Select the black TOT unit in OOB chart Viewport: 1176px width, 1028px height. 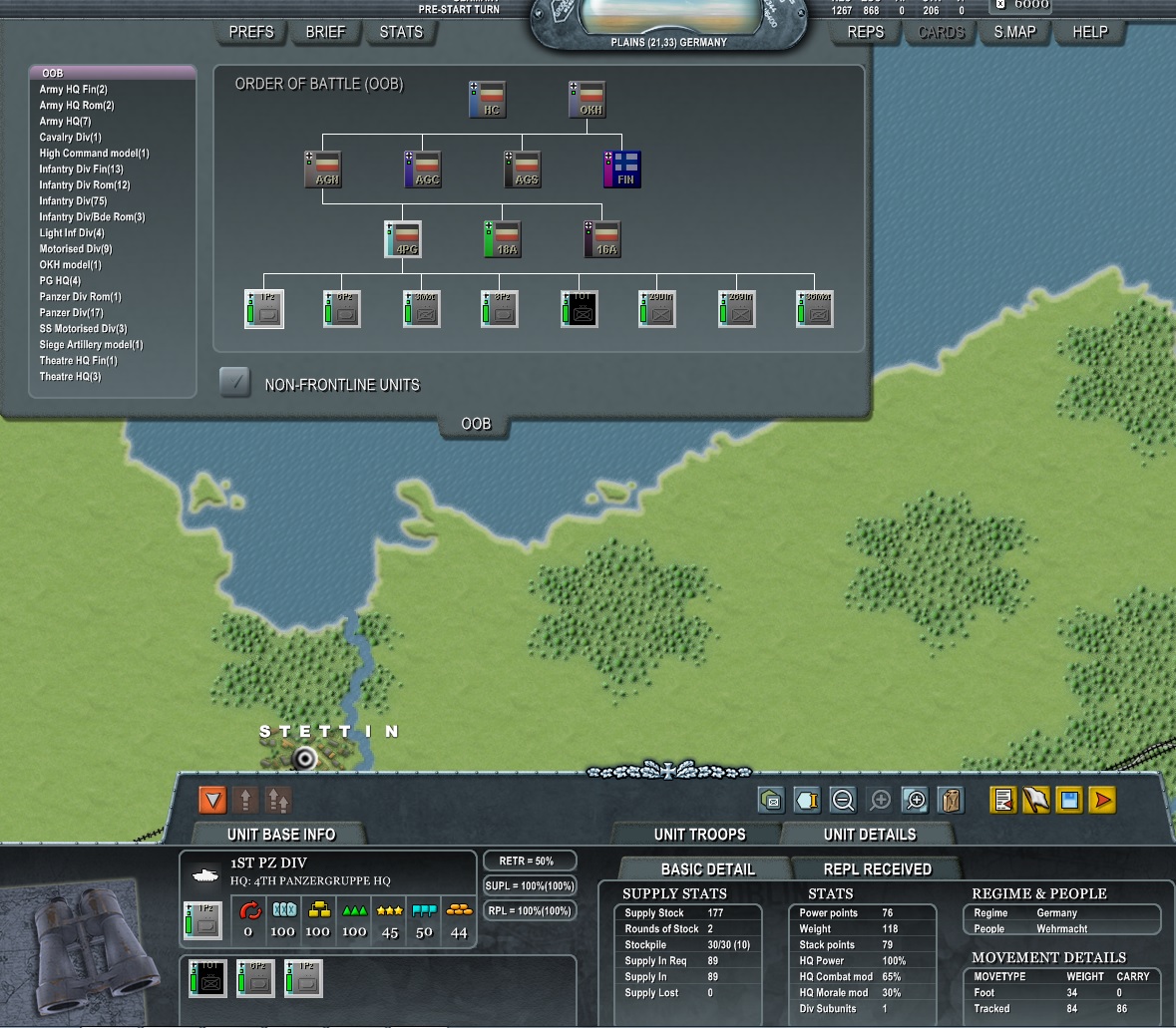[579, 309]
